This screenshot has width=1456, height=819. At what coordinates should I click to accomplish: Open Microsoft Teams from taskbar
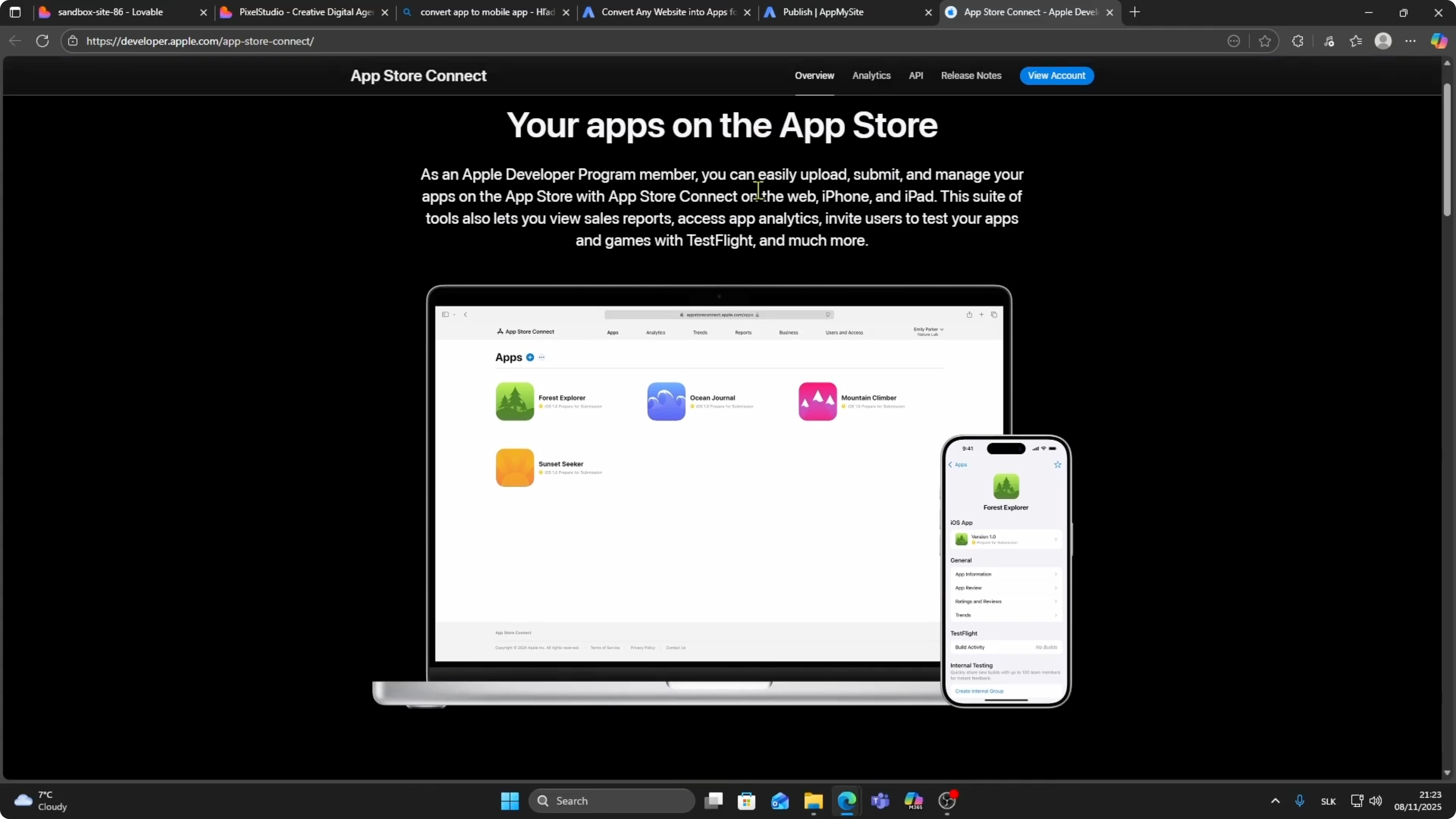tap(880, 800)
